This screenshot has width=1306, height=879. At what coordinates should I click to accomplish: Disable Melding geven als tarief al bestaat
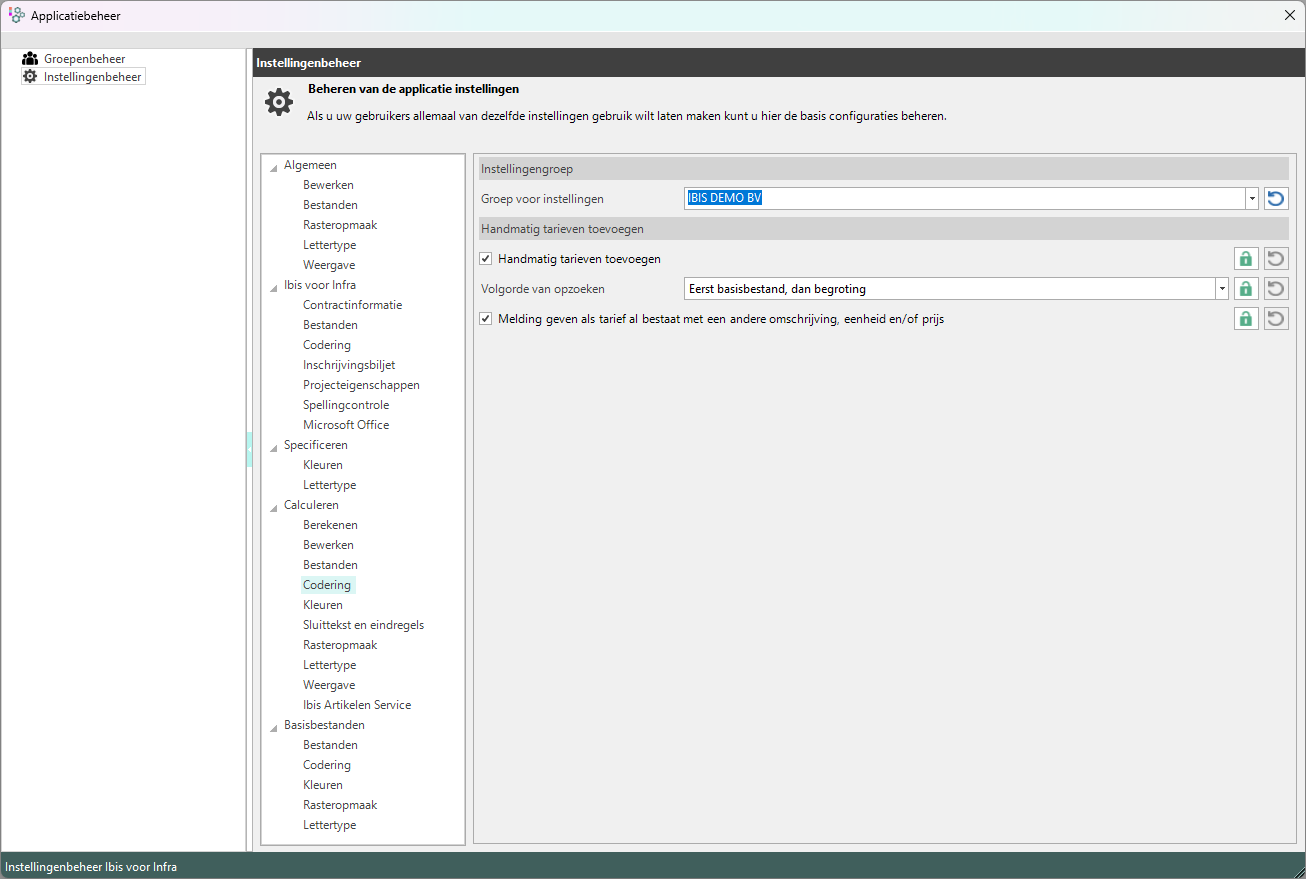coord(486,319)
